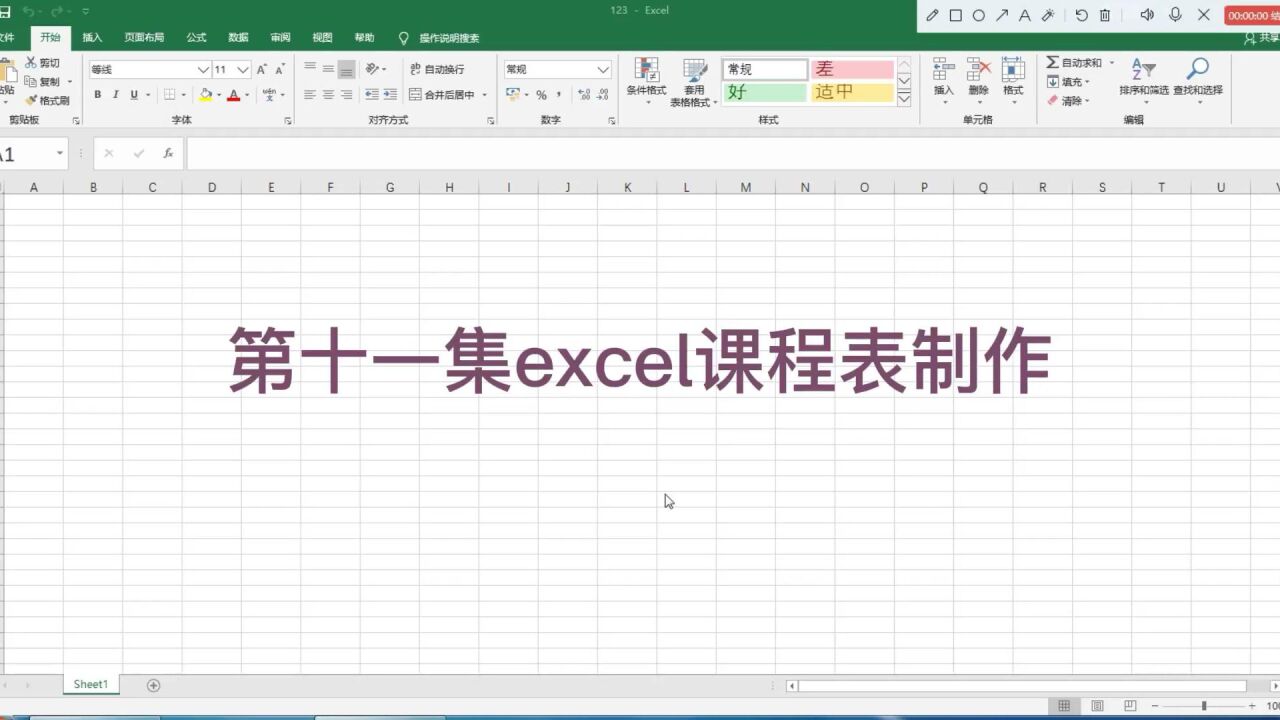Viewport: 1280px width, 720px height.
Task: Enable Wrap Text (自动换行)
Action: 437,69
